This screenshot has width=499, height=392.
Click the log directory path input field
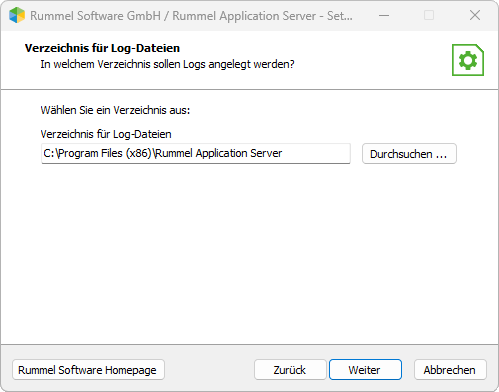pyautogui.click(x=196, y=153)
